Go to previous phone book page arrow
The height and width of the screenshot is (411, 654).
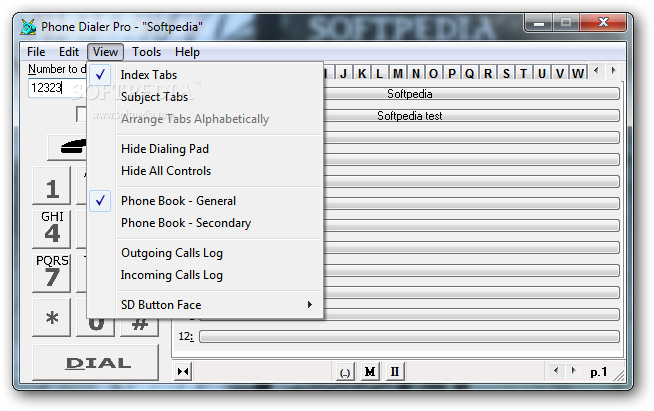click(556, 370)
